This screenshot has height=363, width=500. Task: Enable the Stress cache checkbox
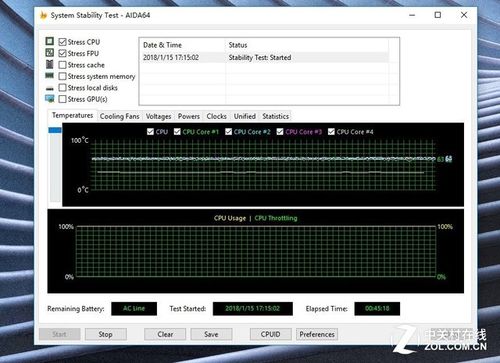click(x=62, y=65)
